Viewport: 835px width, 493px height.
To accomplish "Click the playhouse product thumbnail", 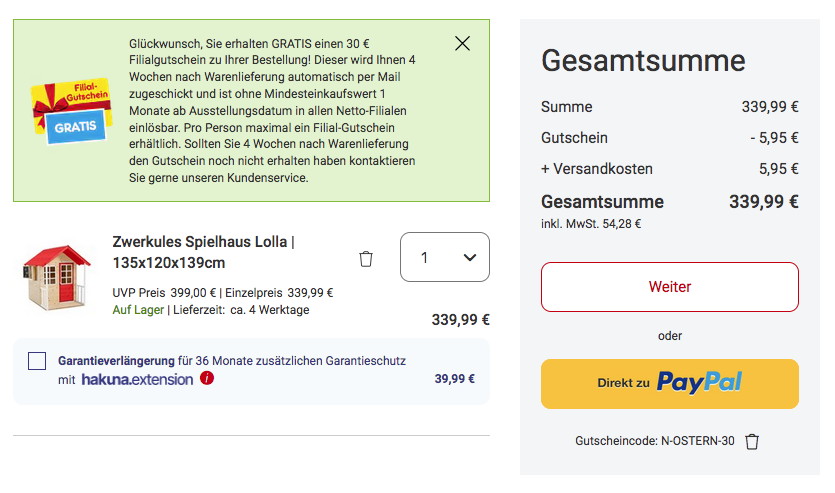I will pyautogui.click(x=58, y=275).
